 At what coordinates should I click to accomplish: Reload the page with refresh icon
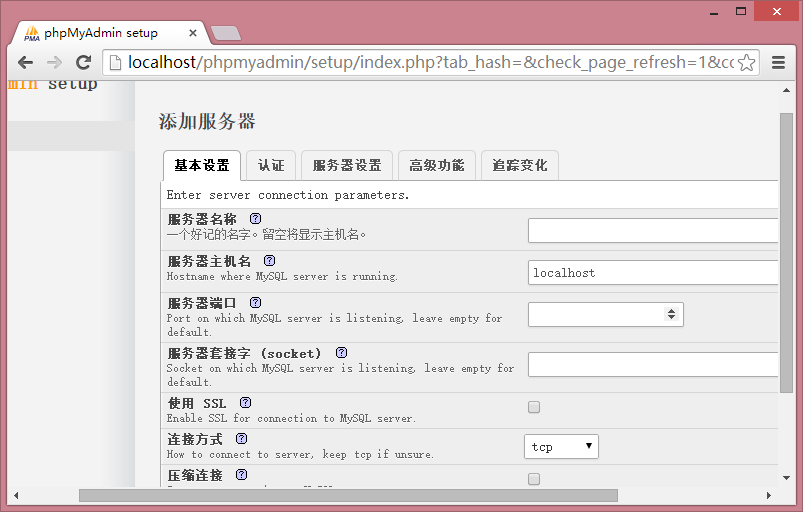tap(83, 62)
